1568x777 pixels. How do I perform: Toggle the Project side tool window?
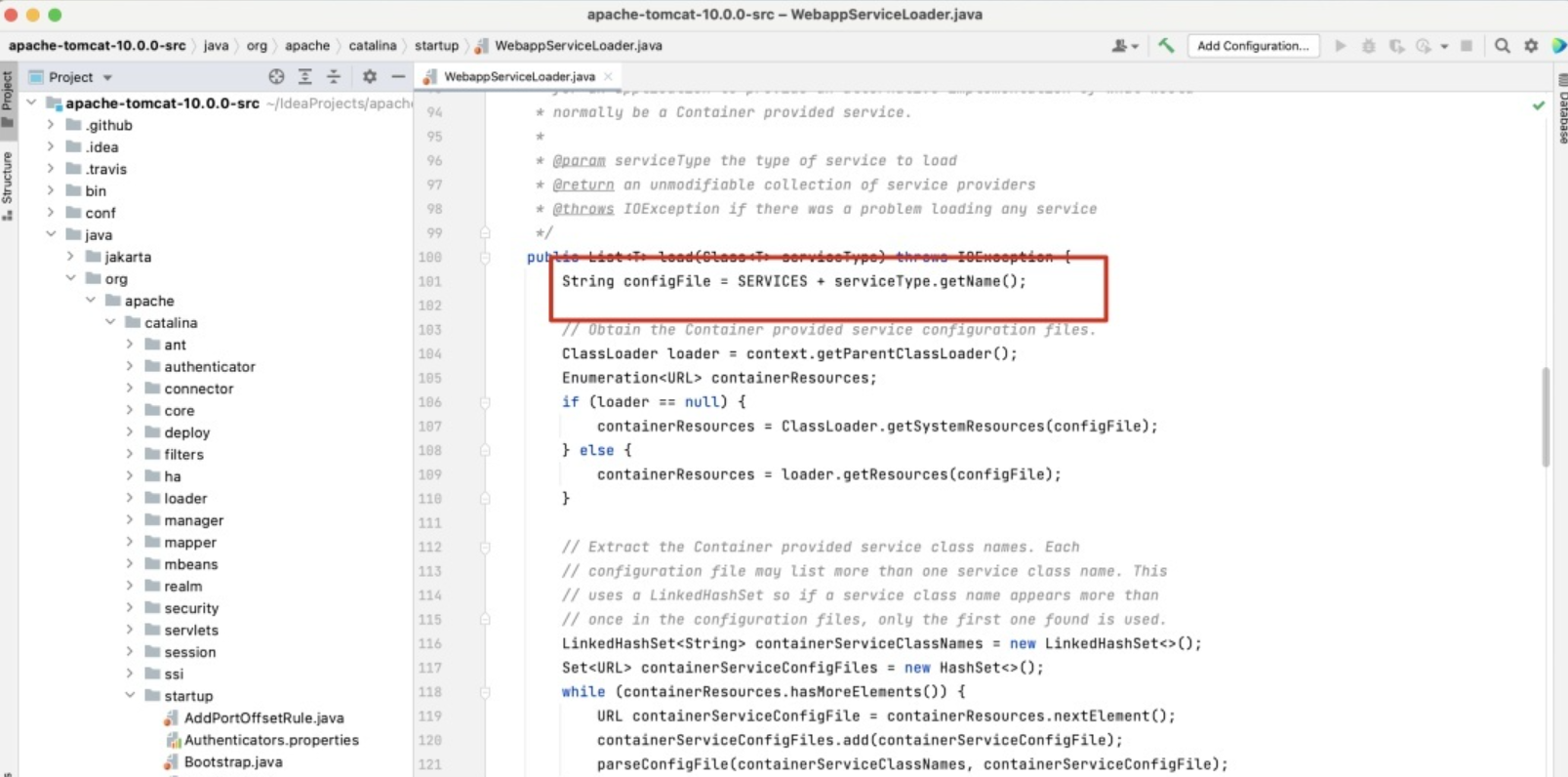(8, 98)
